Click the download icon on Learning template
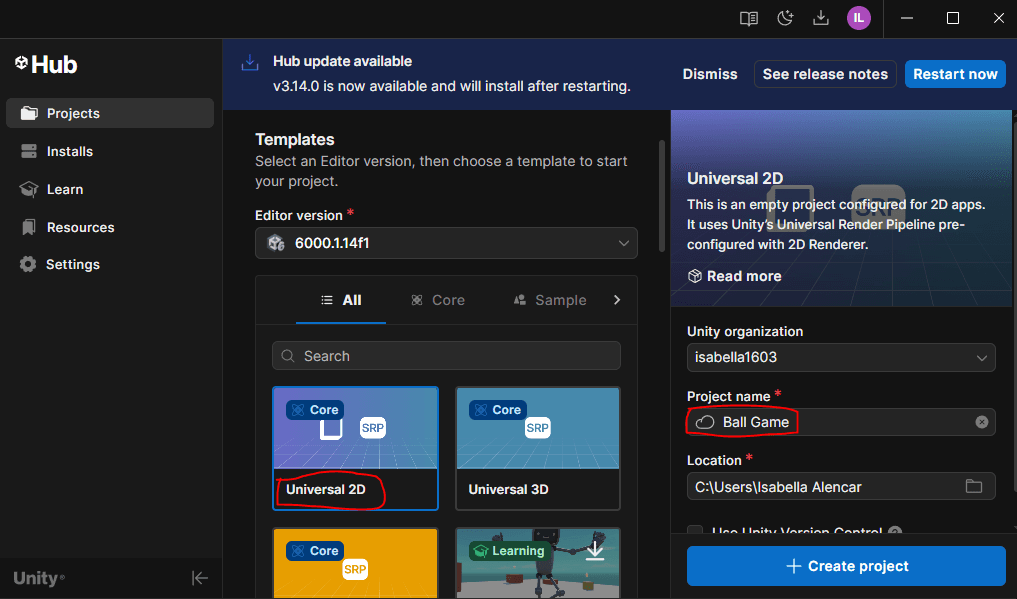This screenshot has height=599, width=1017. [595, 550]
